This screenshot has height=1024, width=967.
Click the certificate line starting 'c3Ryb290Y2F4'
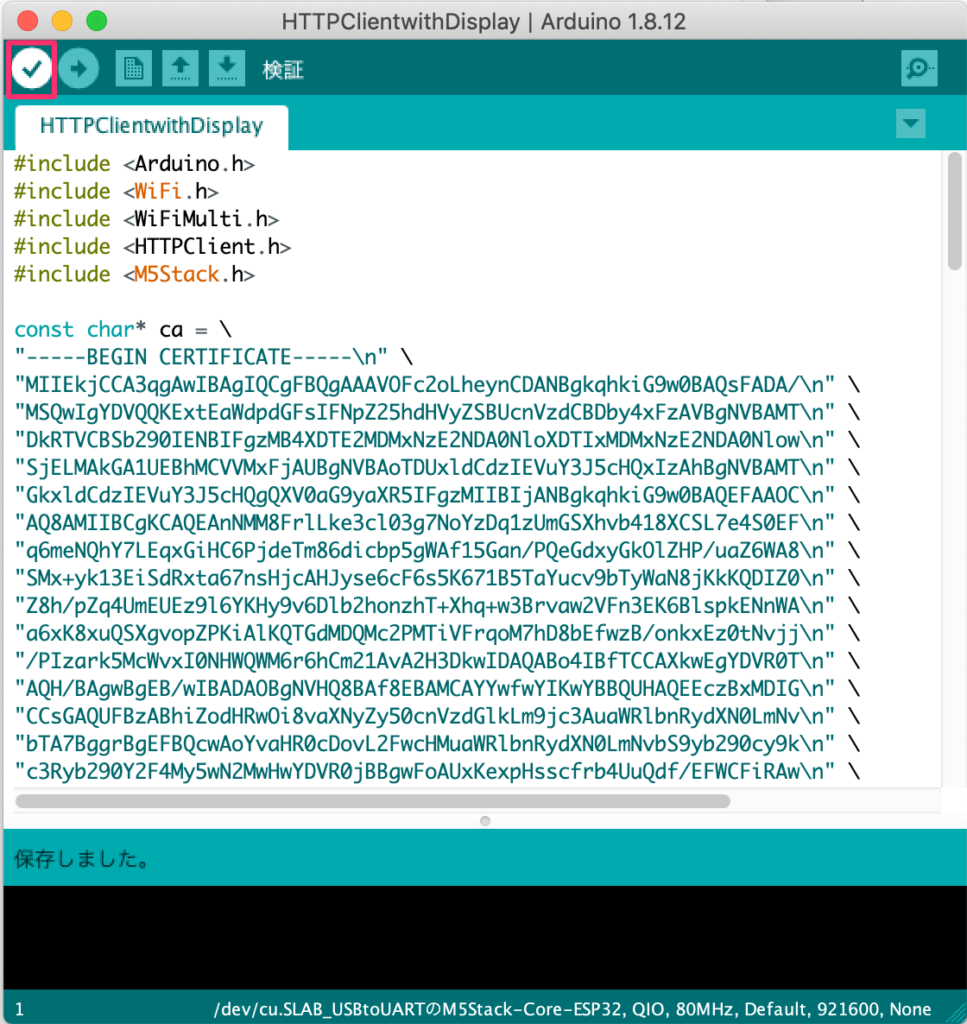[437, 772]
